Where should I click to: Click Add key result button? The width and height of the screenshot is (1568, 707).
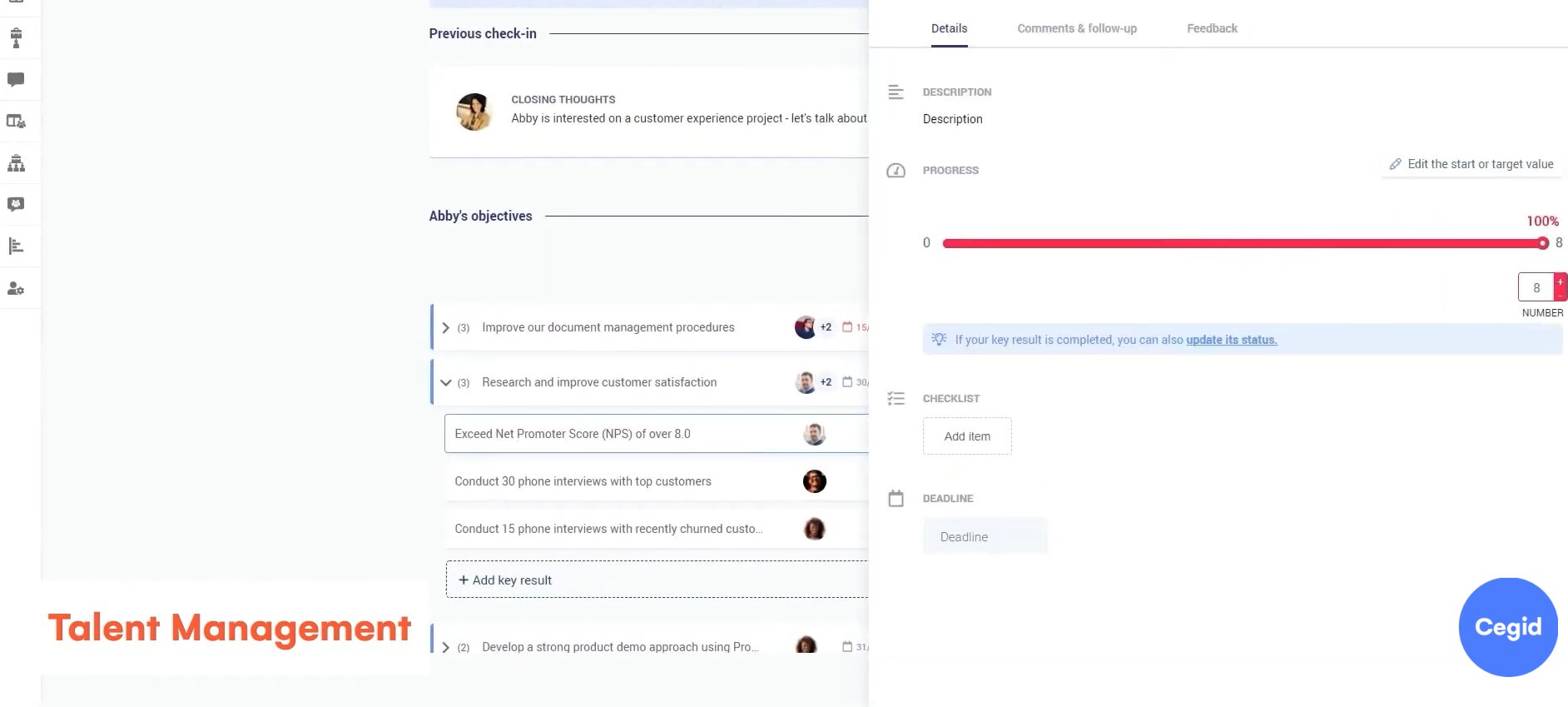coord(505,580)
